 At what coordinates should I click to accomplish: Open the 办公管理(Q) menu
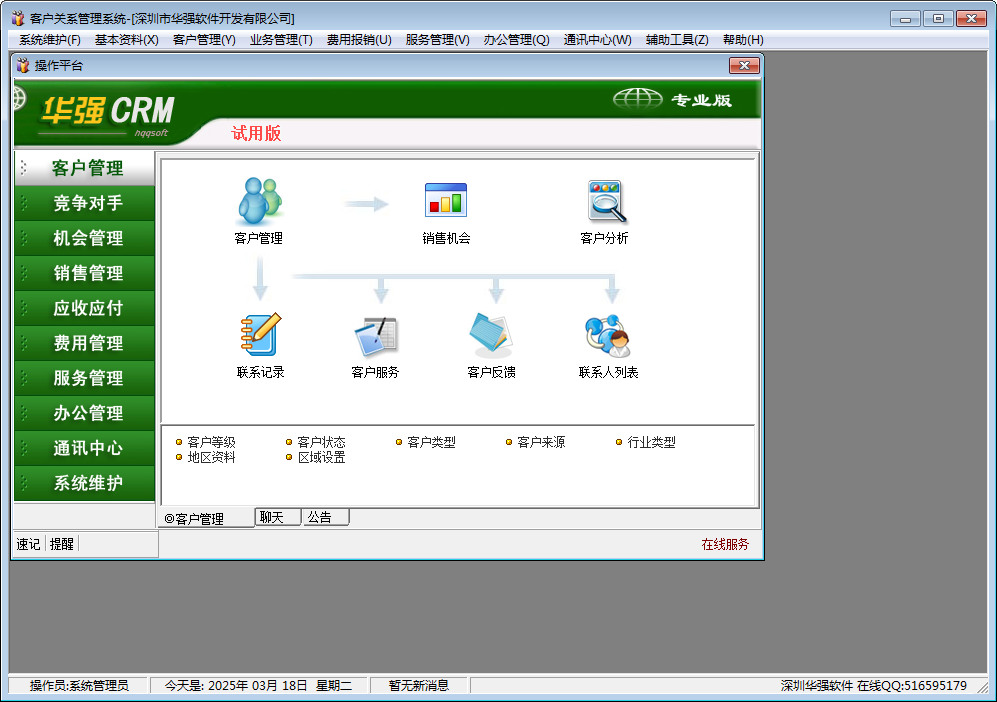[516, 40]
